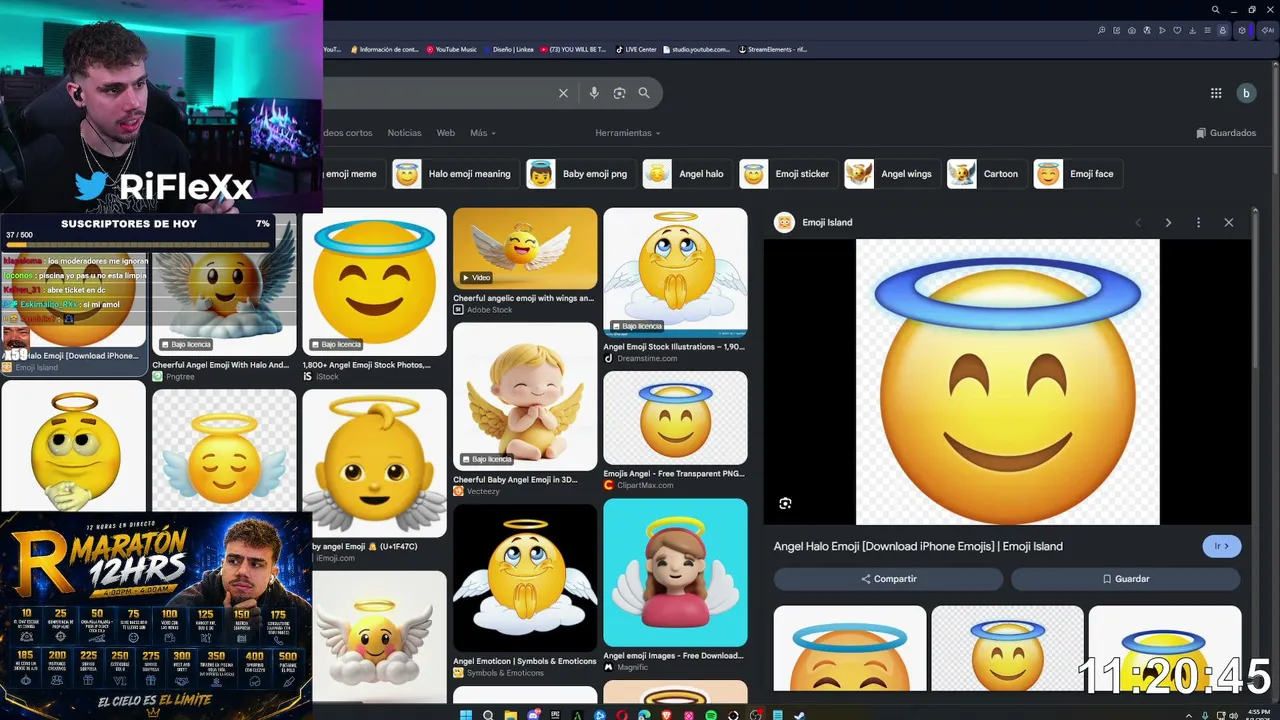This screenshot has width=1280, height=720.
Task: Open the StreamElements bookmark
Action: (x=772, y=49)
